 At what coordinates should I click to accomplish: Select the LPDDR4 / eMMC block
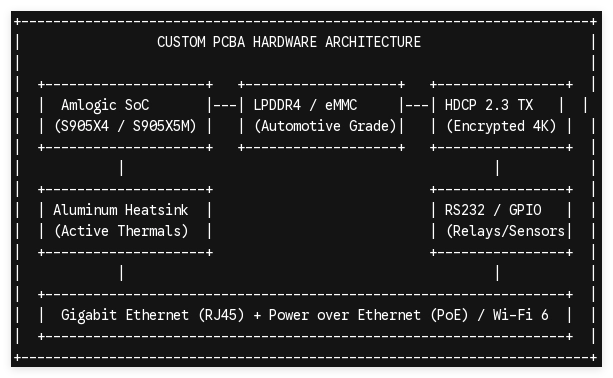[321, 116]
